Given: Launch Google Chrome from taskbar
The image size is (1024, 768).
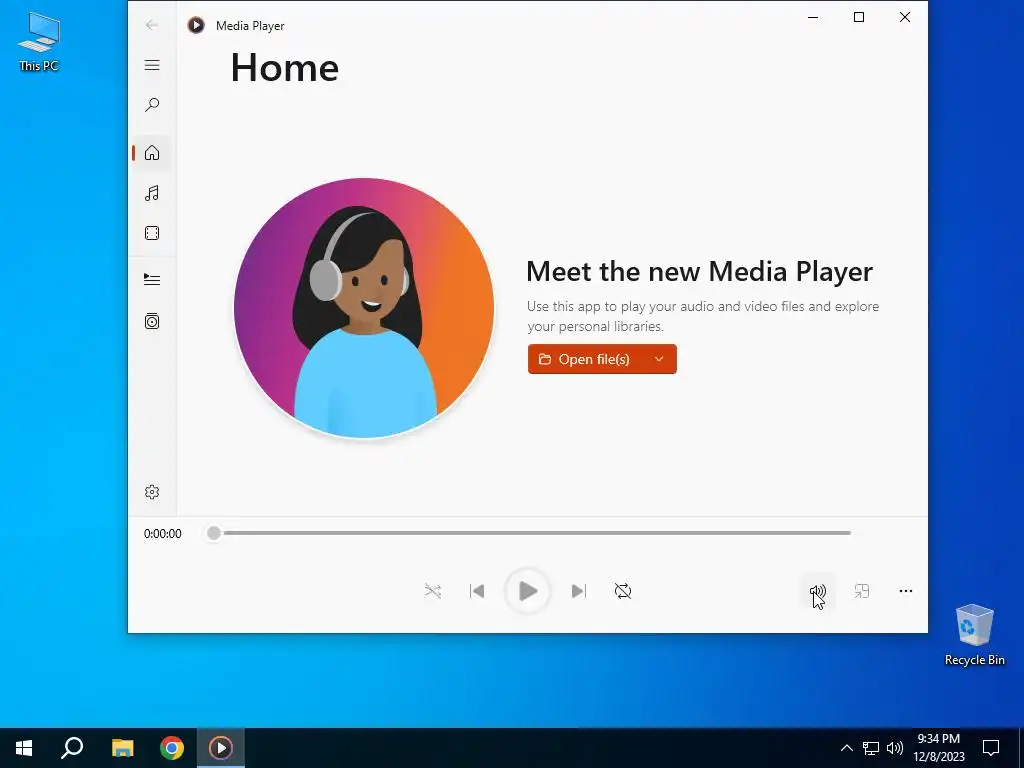Looking at the screenshot, I should click(x=172, y=748).
